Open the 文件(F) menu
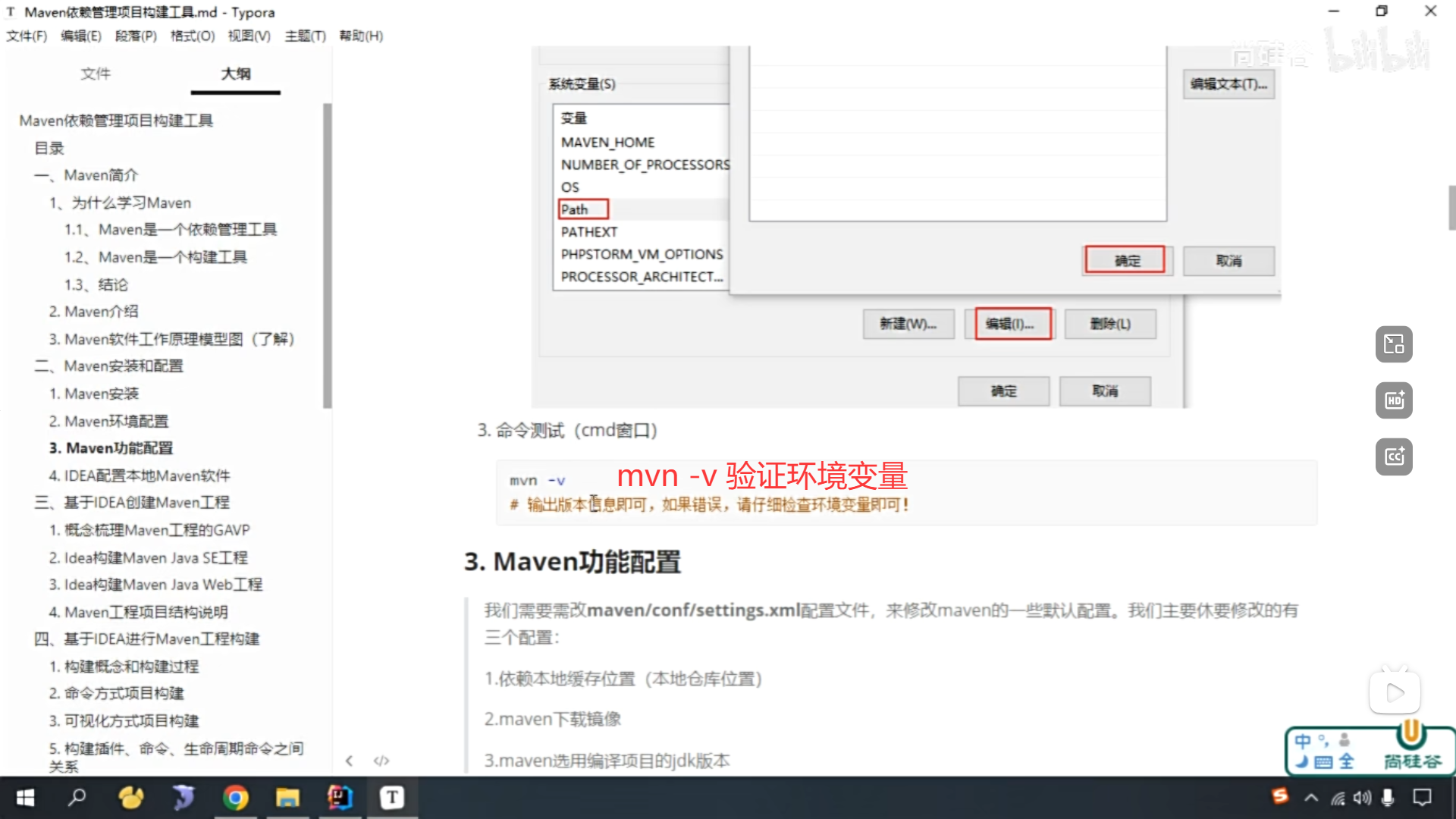This screenshot has width=1456, height=819. pyautogui.click(x=27, y=36)
